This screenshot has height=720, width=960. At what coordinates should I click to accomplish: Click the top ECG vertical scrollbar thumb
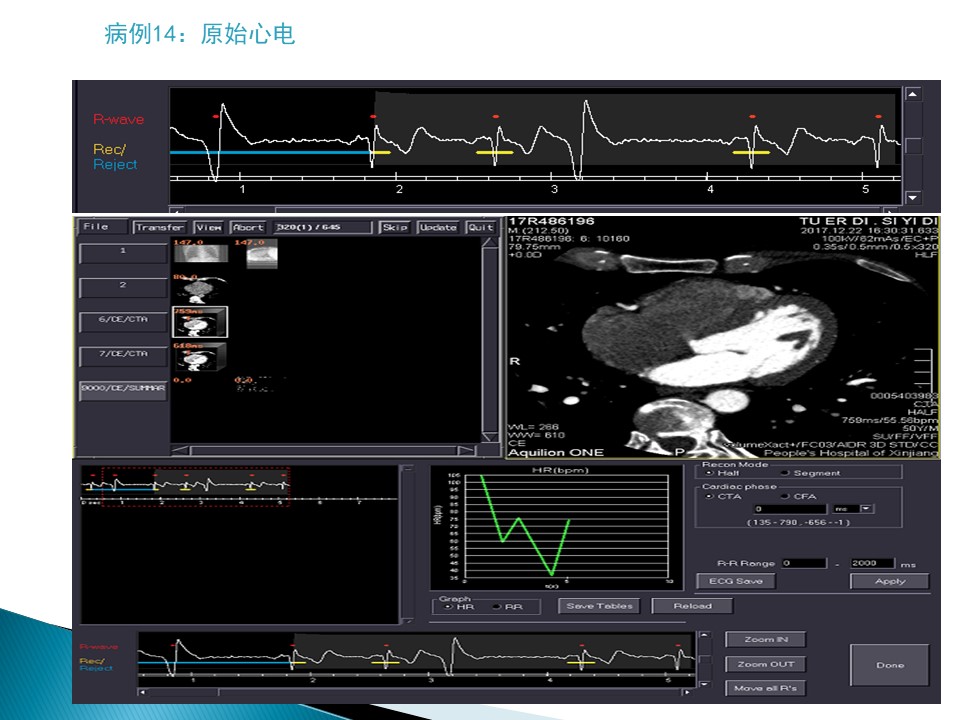(912, 146)
